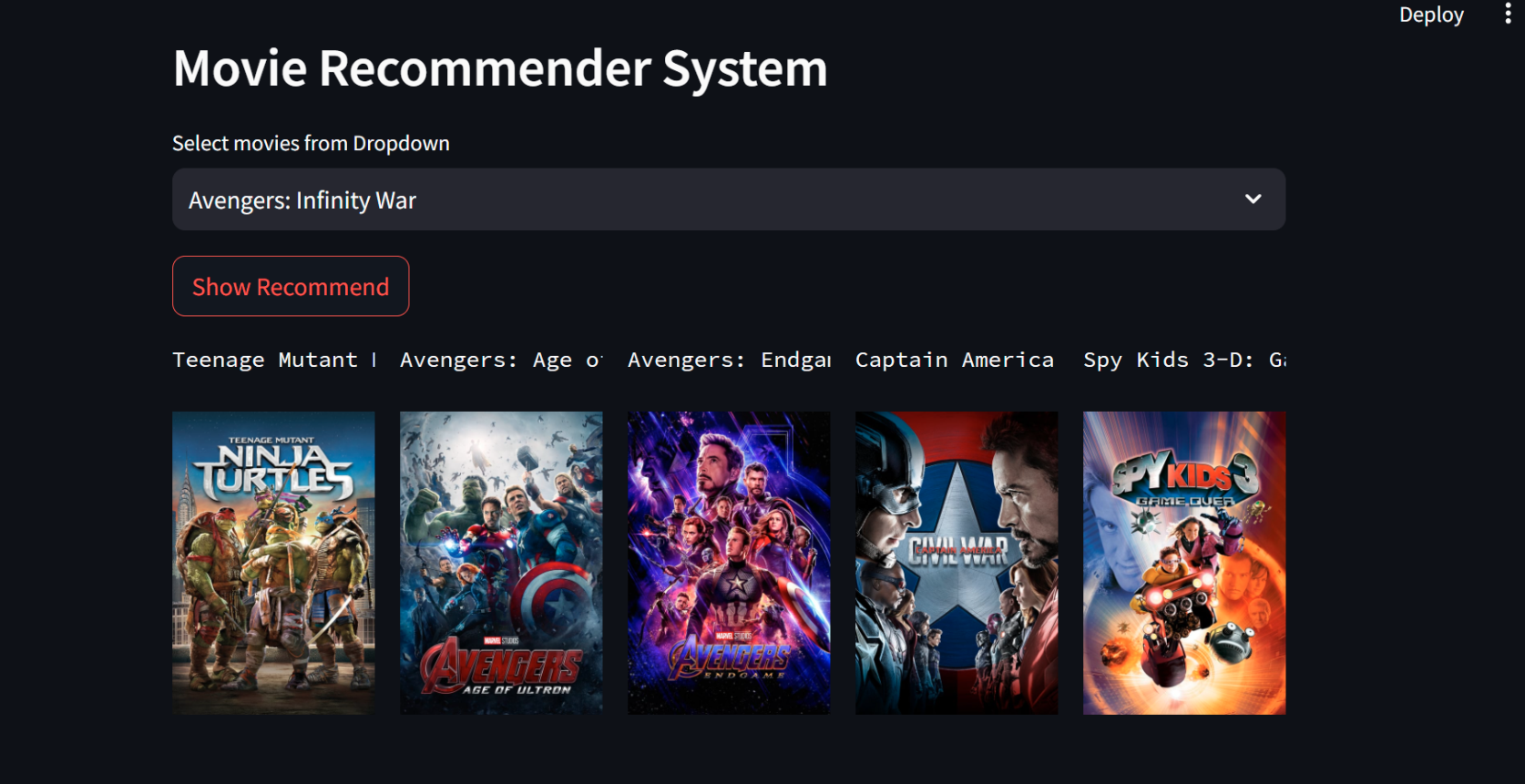The width and height of the screenshot is (1525, 784).
Task: Select the Spy Kids 3 poster
Action: [1184, 563]
